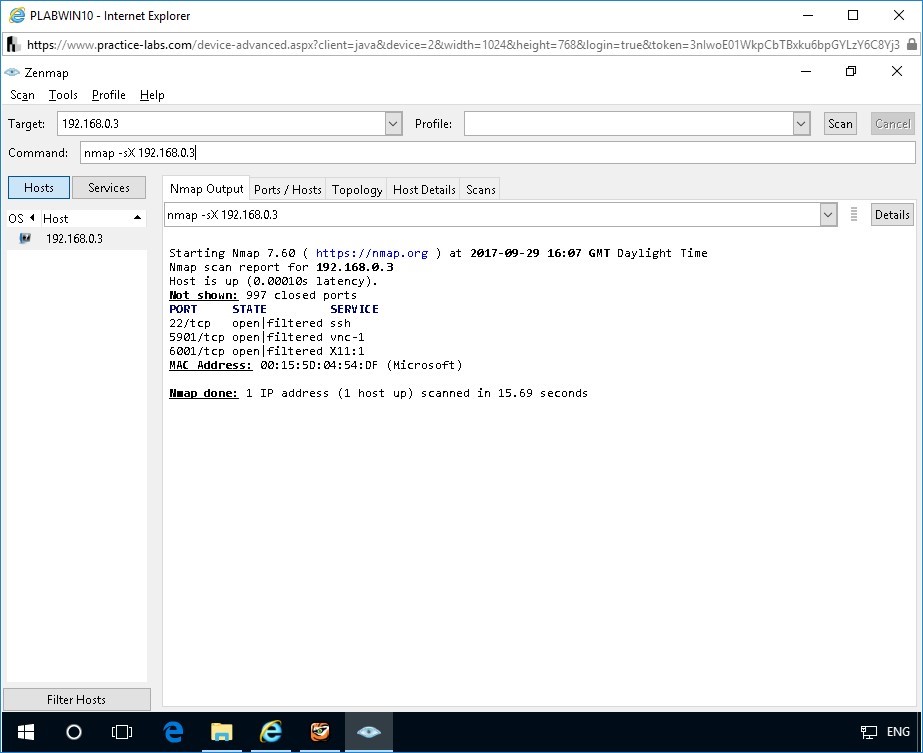This screenshot has height=753, width=923.
Task: Click the Command input field
Action: (x=497, y=152)
